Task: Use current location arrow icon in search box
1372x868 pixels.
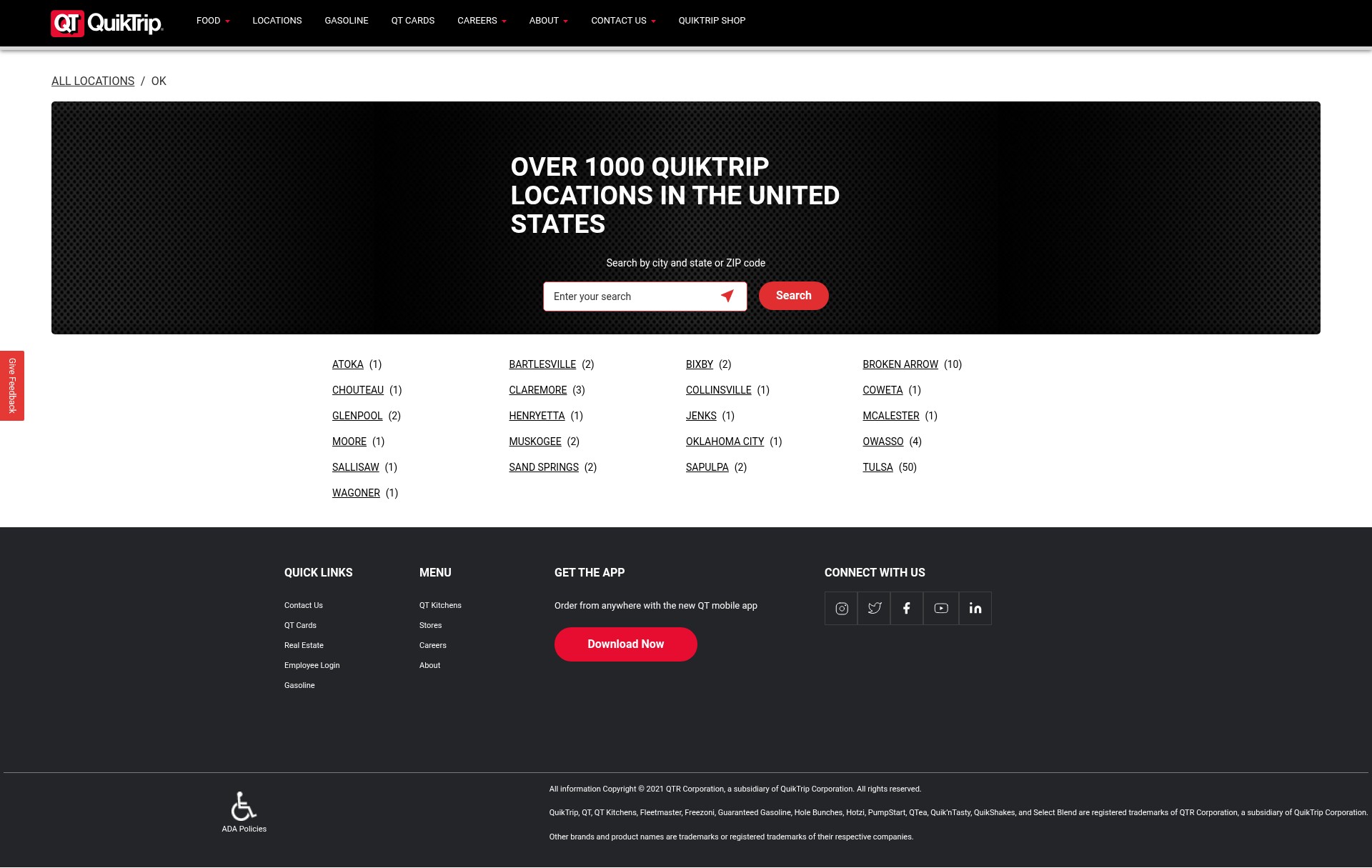Action: [x=727, y=296]
